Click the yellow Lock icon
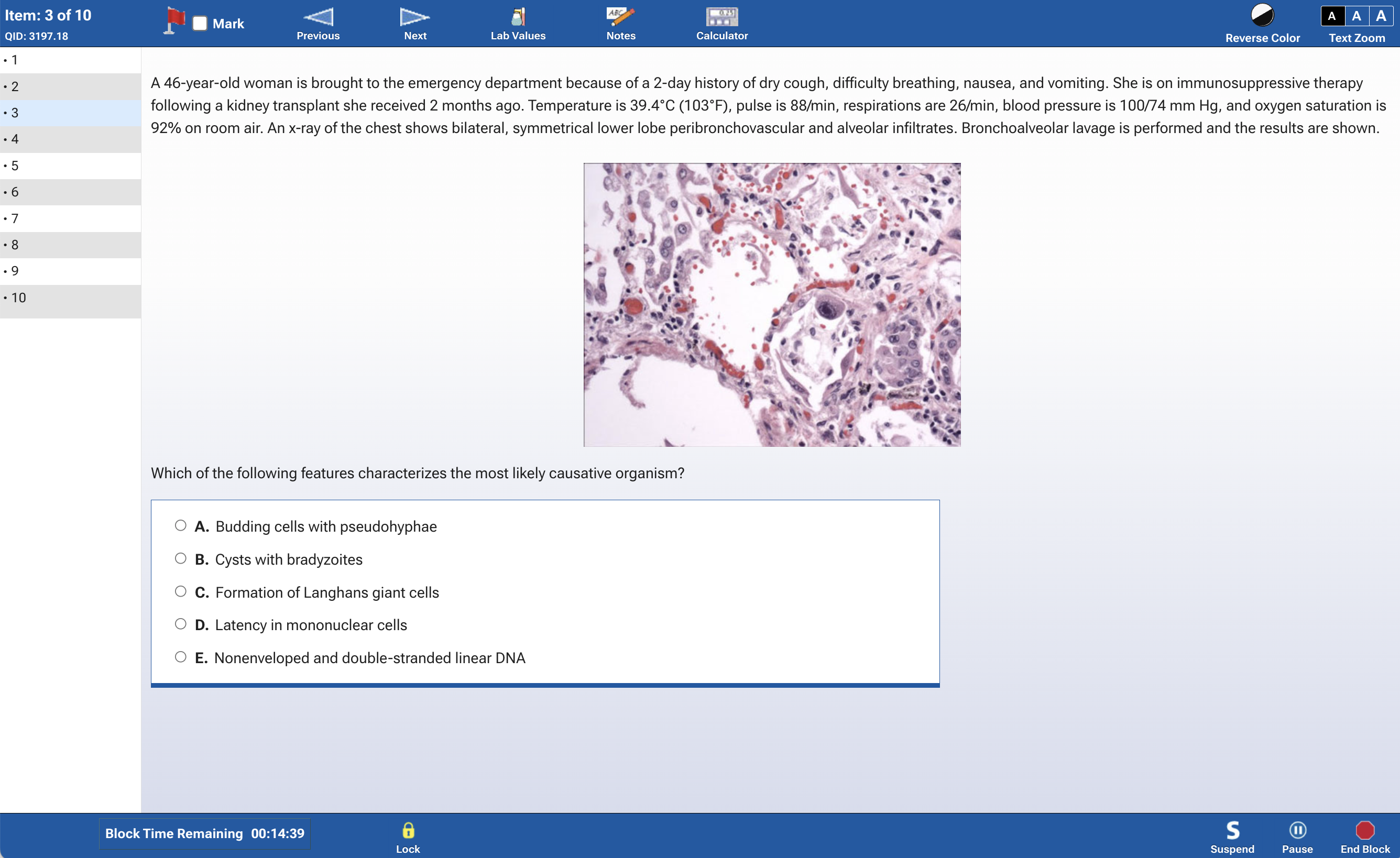 pyautogui.click(x=408, y=831)
